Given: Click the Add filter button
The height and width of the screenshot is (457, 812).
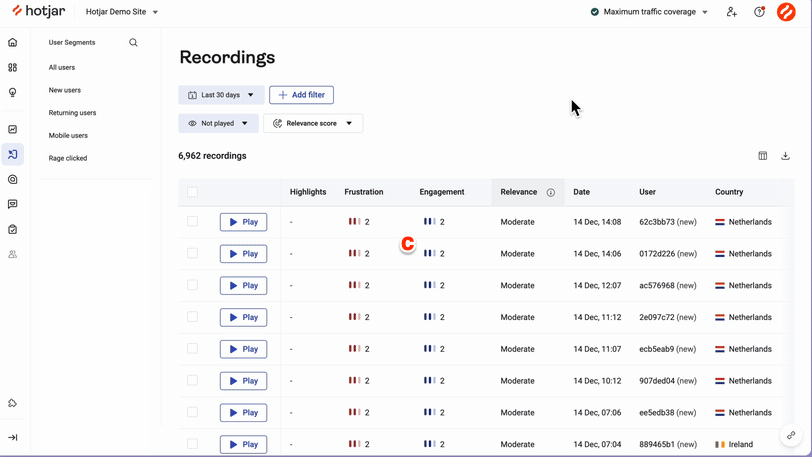Looking at the screenshot, I should [x=301, y=95].
